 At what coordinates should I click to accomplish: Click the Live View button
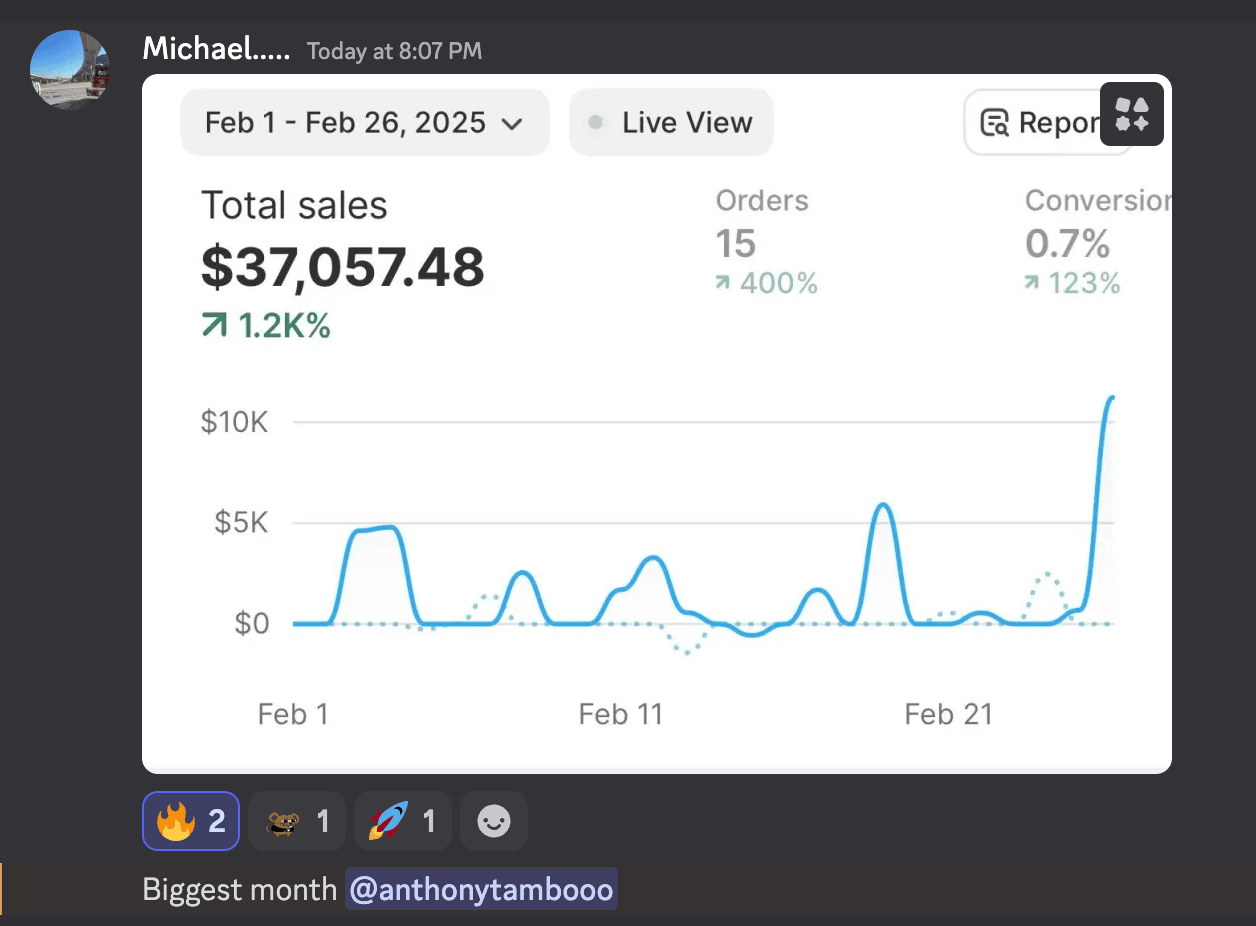[x=671, y=123]
